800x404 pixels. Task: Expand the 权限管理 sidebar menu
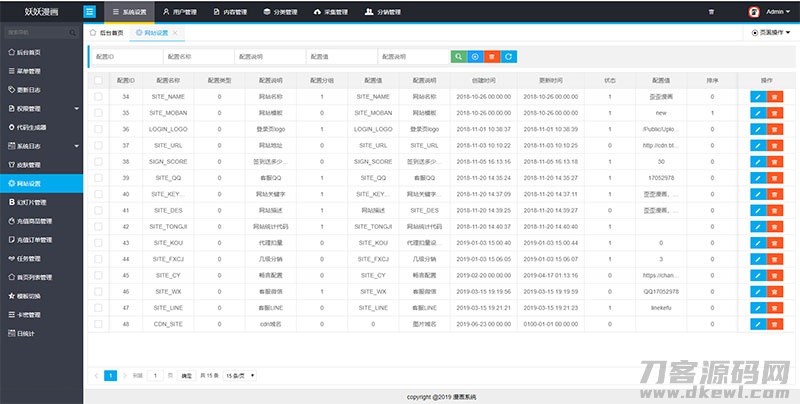tap(41, 107)
